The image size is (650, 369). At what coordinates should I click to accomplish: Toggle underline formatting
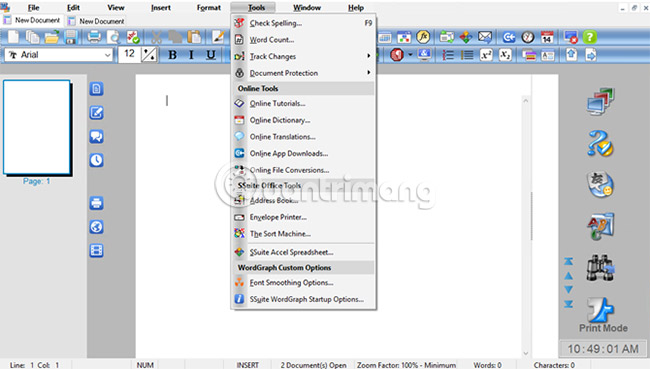pos(211,55)
